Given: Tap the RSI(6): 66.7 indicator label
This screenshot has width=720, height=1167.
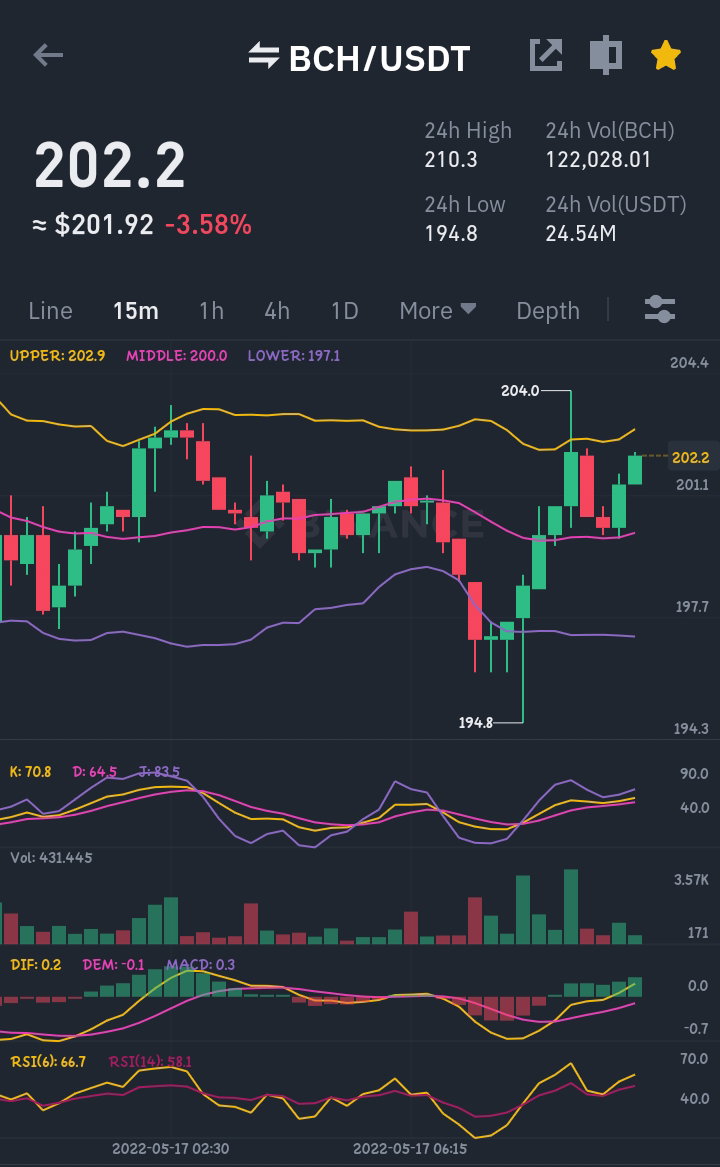Looking at the screenshot, I should (x=48, y=1061).
